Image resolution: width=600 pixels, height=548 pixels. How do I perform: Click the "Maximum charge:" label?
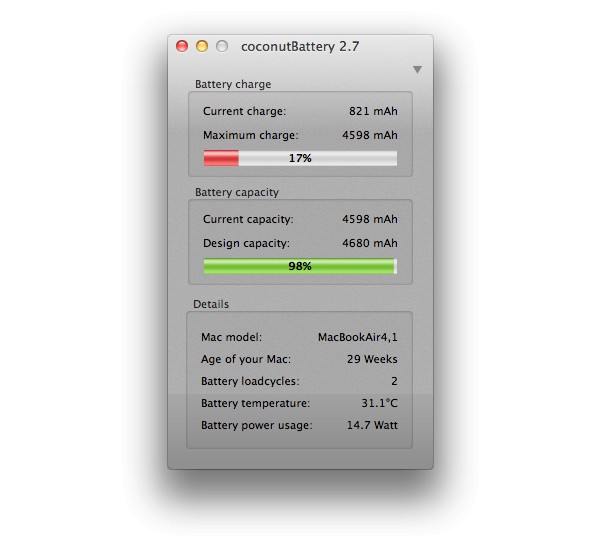tap(251, 135)
